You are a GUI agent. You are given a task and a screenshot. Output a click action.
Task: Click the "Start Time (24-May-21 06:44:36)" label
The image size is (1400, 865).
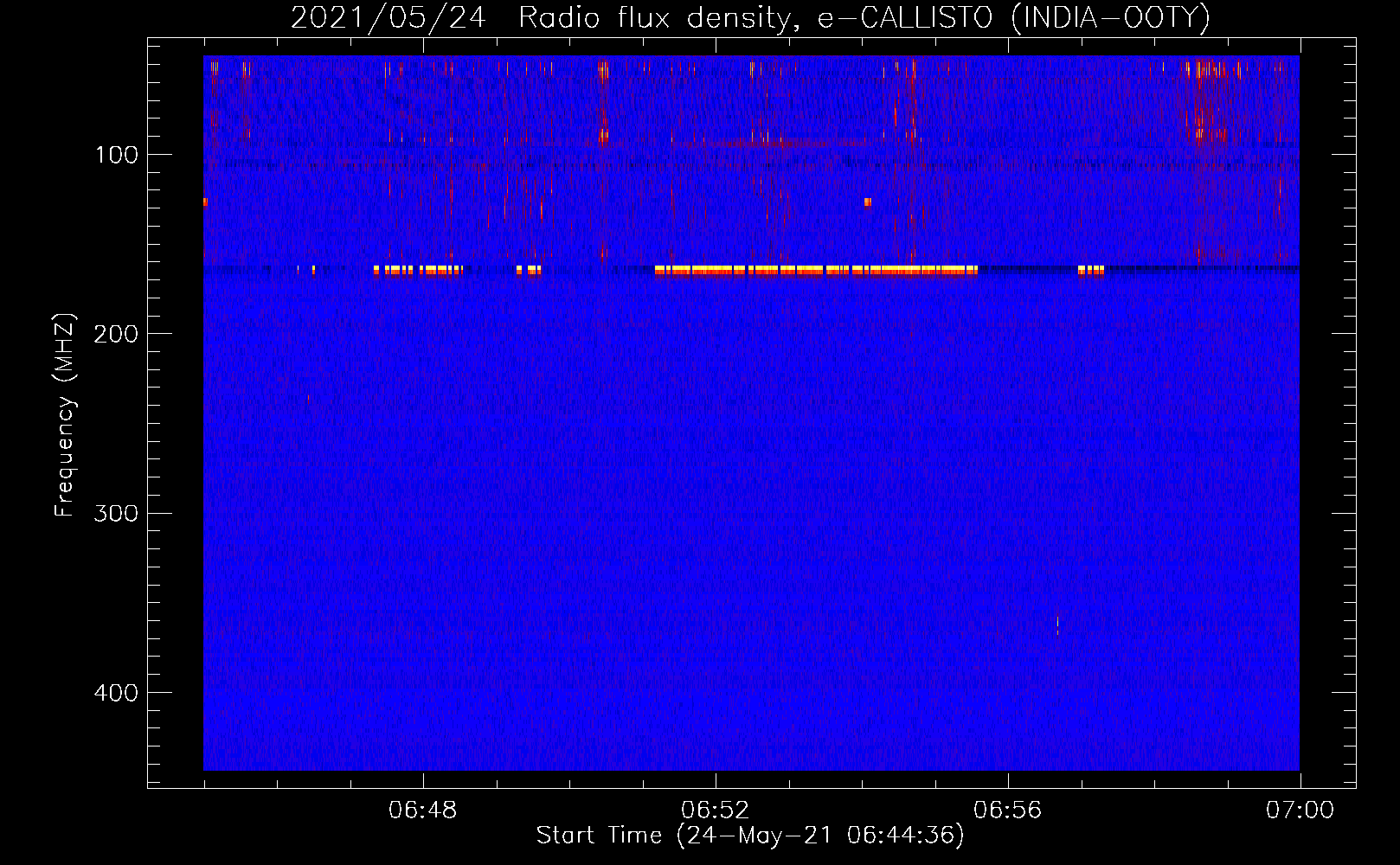[x=750, y=836]
